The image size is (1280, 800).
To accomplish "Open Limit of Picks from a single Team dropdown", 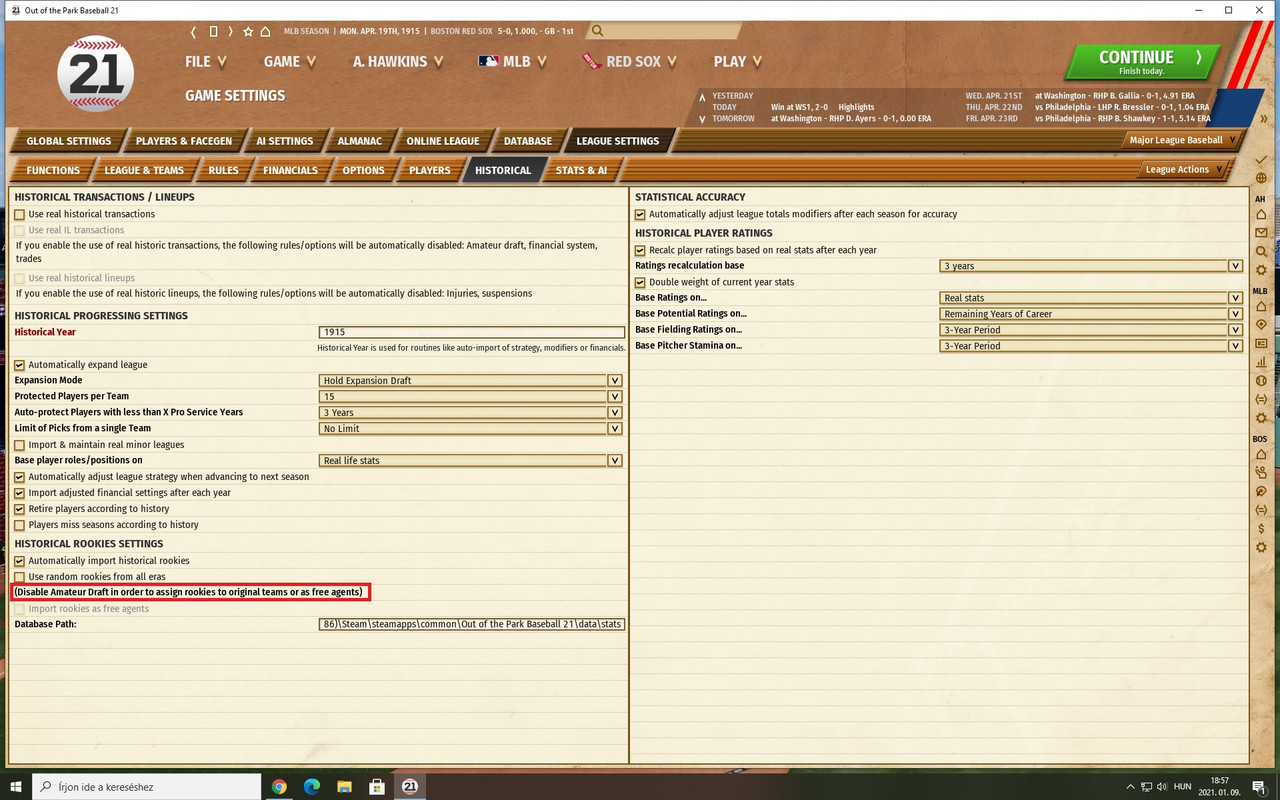I will [471, 429].
